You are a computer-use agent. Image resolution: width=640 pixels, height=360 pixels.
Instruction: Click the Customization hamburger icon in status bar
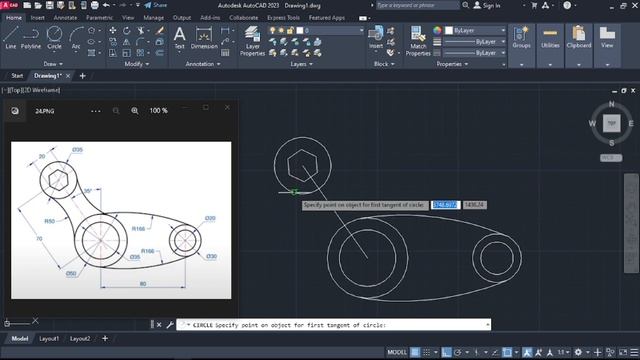pyautogui.click(x=633, y=352)
